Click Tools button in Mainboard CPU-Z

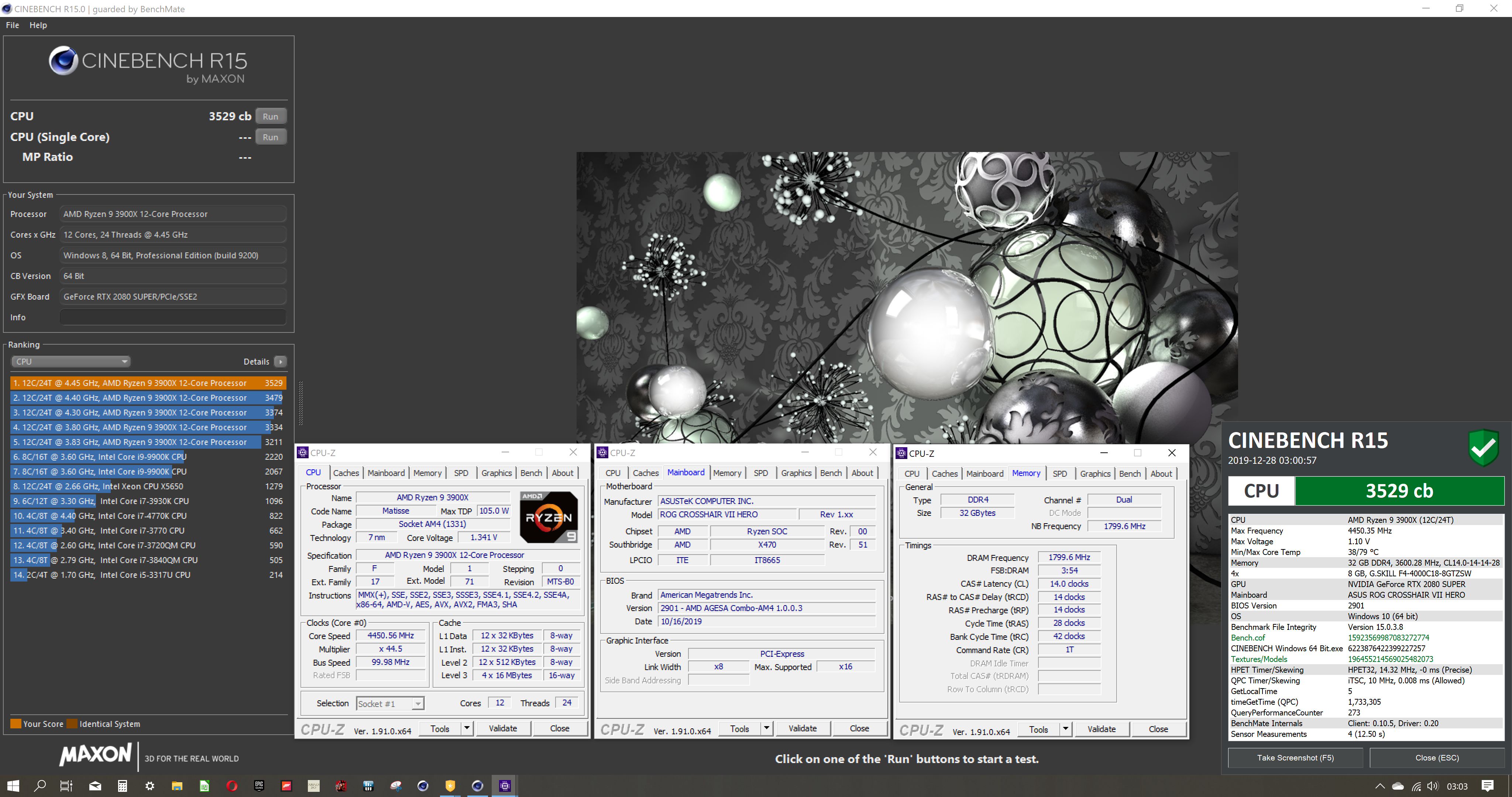(x=739, y=728)
